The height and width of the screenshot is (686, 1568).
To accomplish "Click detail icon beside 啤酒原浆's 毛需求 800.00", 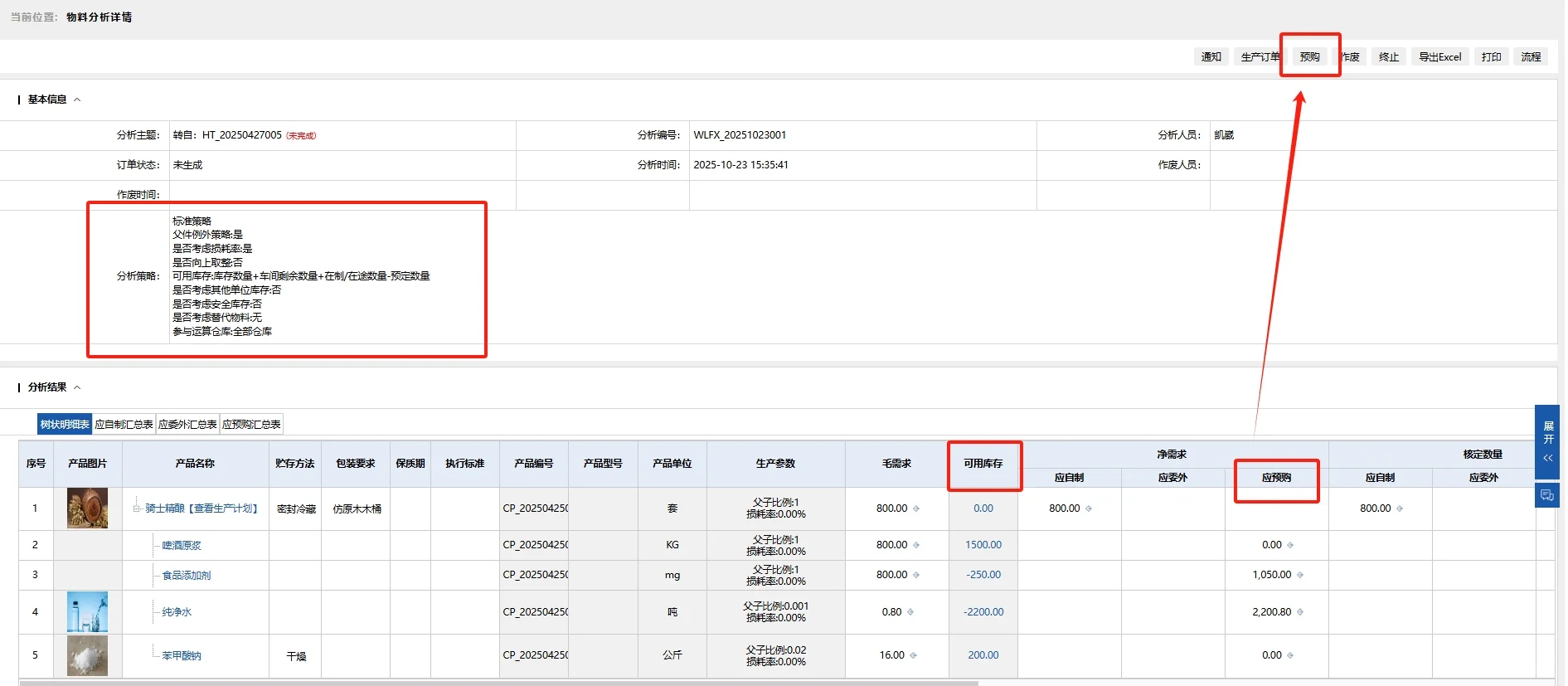I will (x=916, y=545).
